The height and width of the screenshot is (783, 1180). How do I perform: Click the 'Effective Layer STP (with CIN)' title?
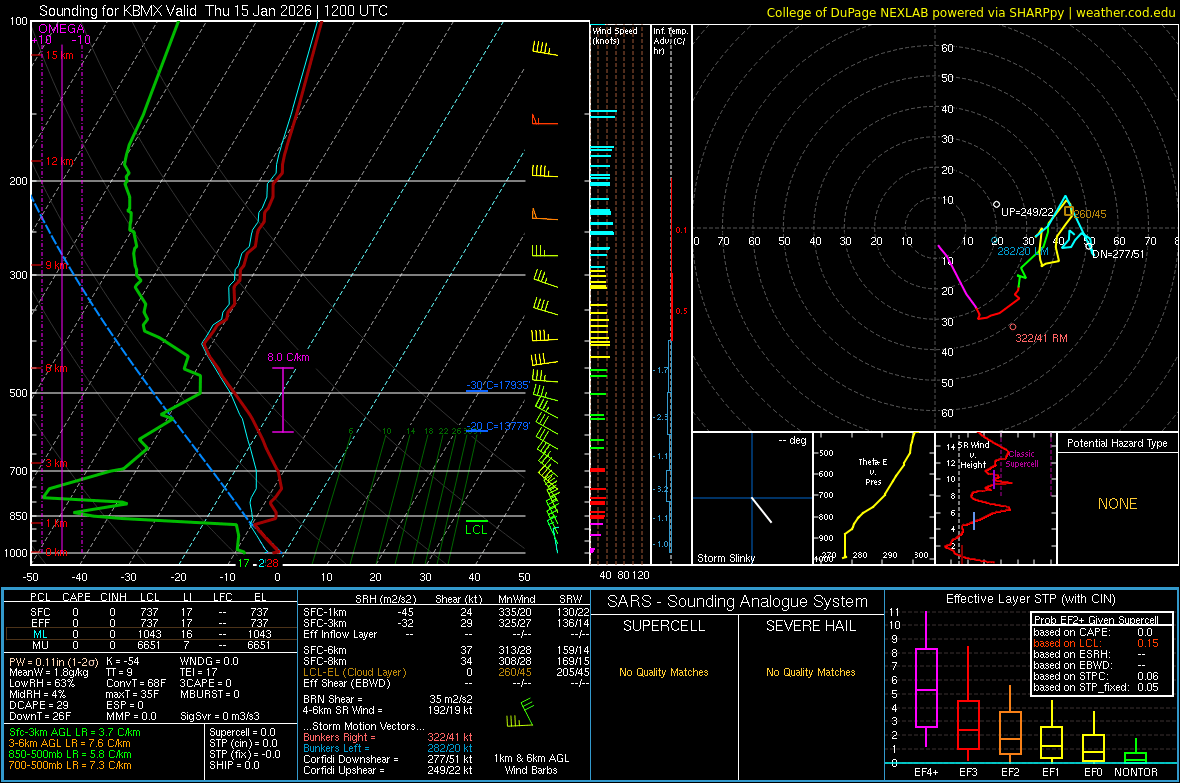(1030, 599)
